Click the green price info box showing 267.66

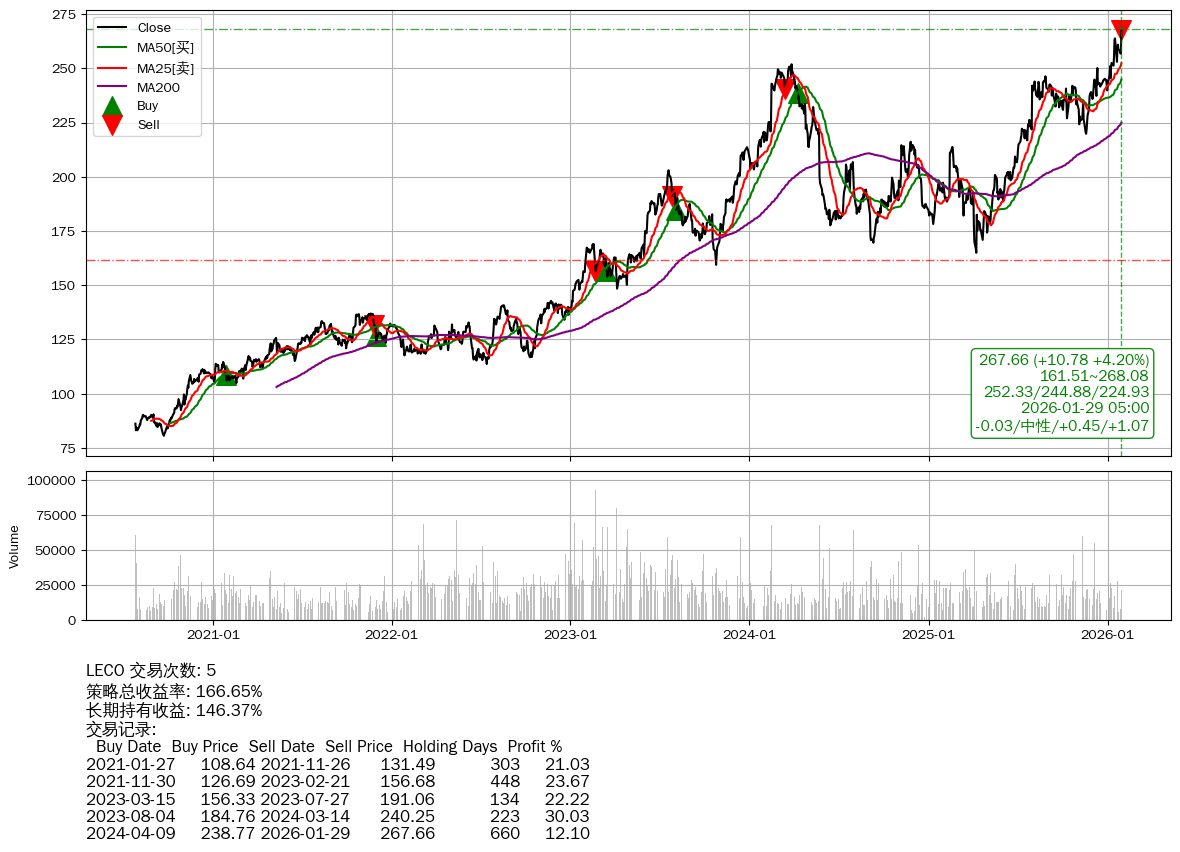click(x=1063, y=393)
